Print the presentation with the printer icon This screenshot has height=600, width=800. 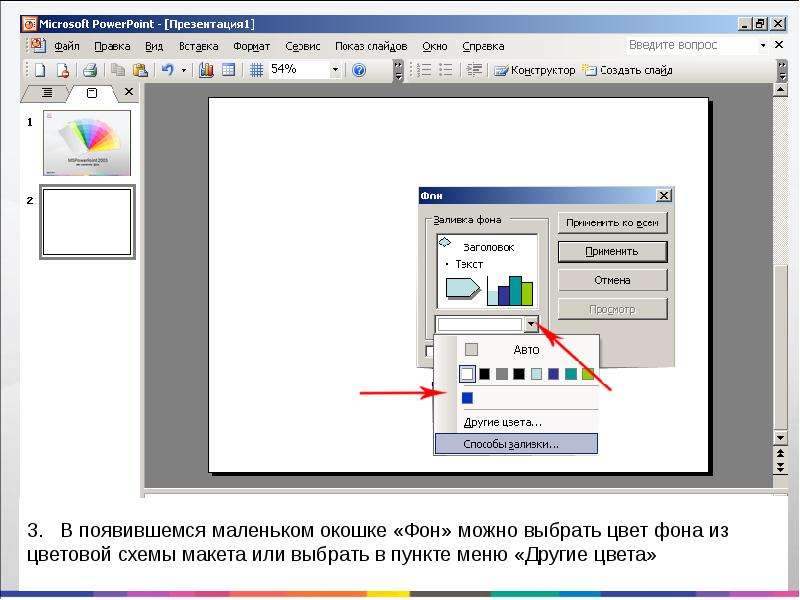pos(90,70)
